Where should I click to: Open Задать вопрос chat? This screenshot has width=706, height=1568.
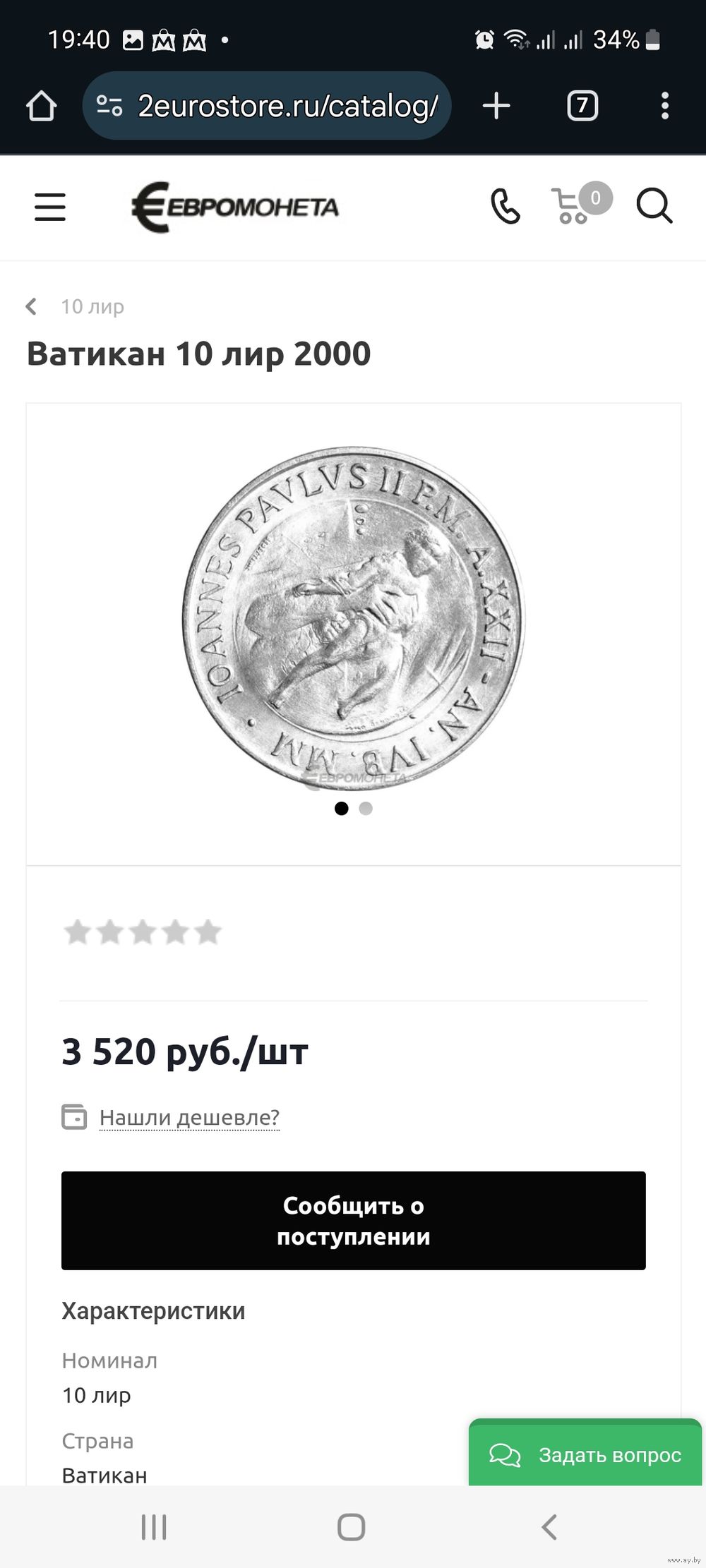(585, 1454)
